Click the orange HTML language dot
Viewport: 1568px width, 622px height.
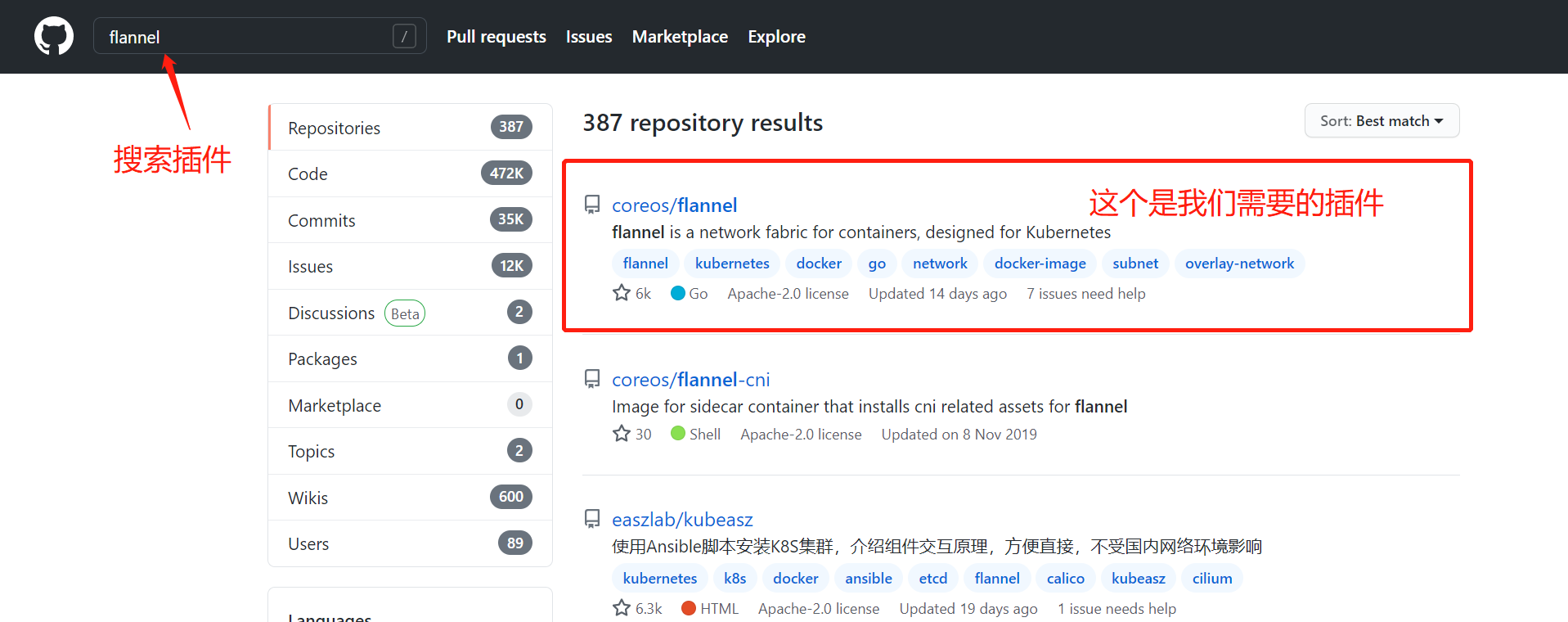[x=689, y=608]
